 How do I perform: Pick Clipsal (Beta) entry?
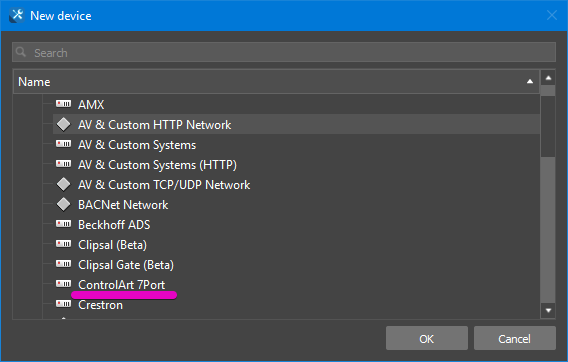tap(112, 245)
